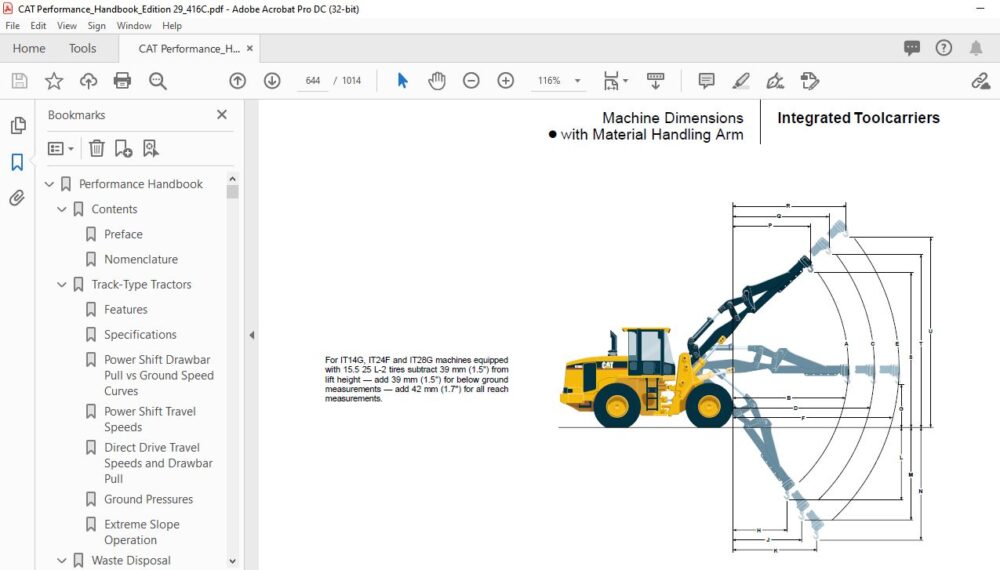The width and height of the screenshot is (1000, 570).
Task: Click the stamp/rotate tool icon
Action: tap(809, 80)
